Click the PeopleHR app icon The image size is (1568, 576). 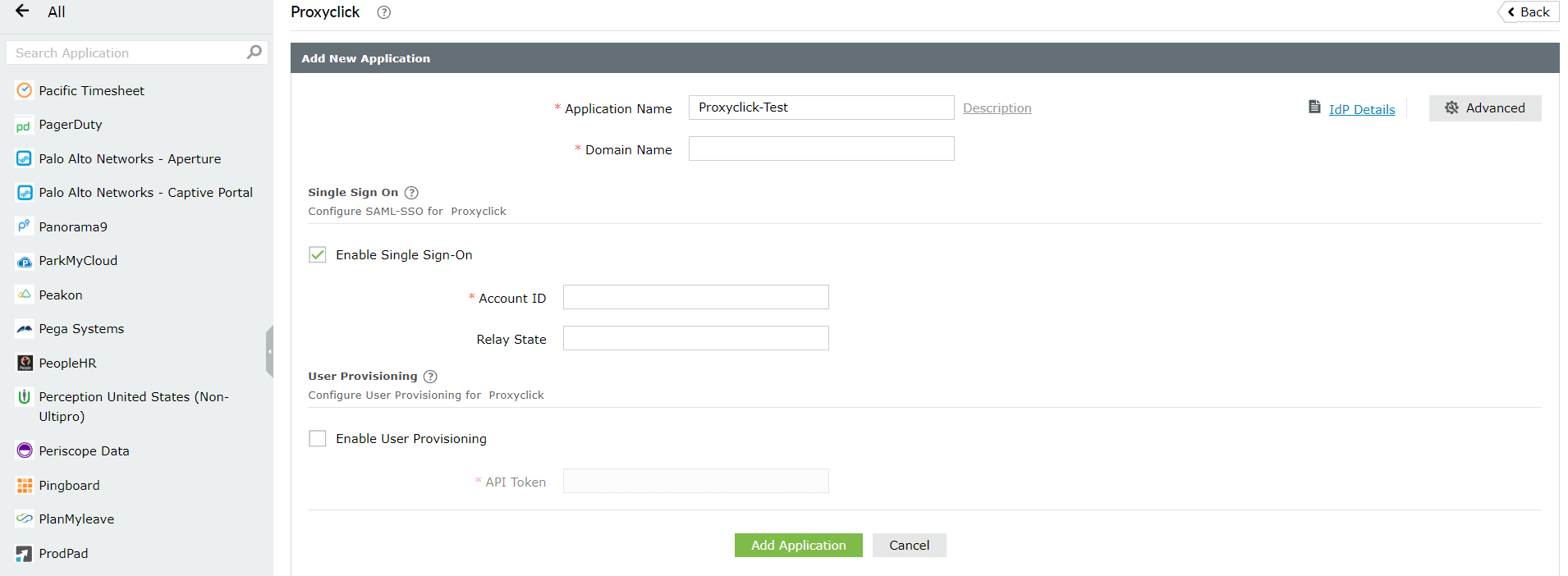tap(25, 363)
